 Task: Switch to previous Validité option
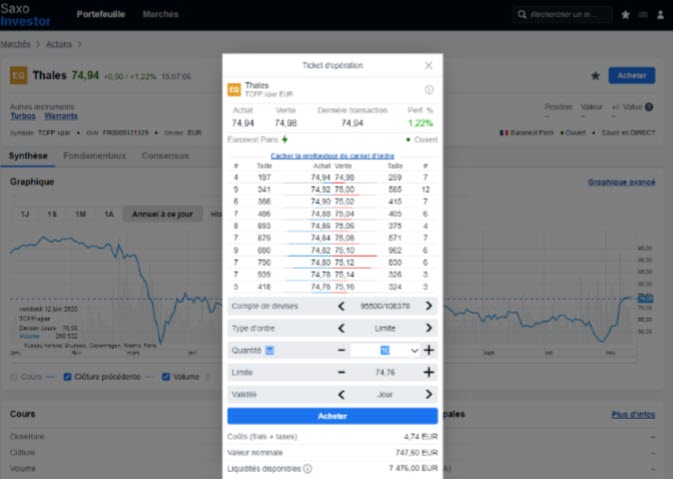[x=341, y=394]
